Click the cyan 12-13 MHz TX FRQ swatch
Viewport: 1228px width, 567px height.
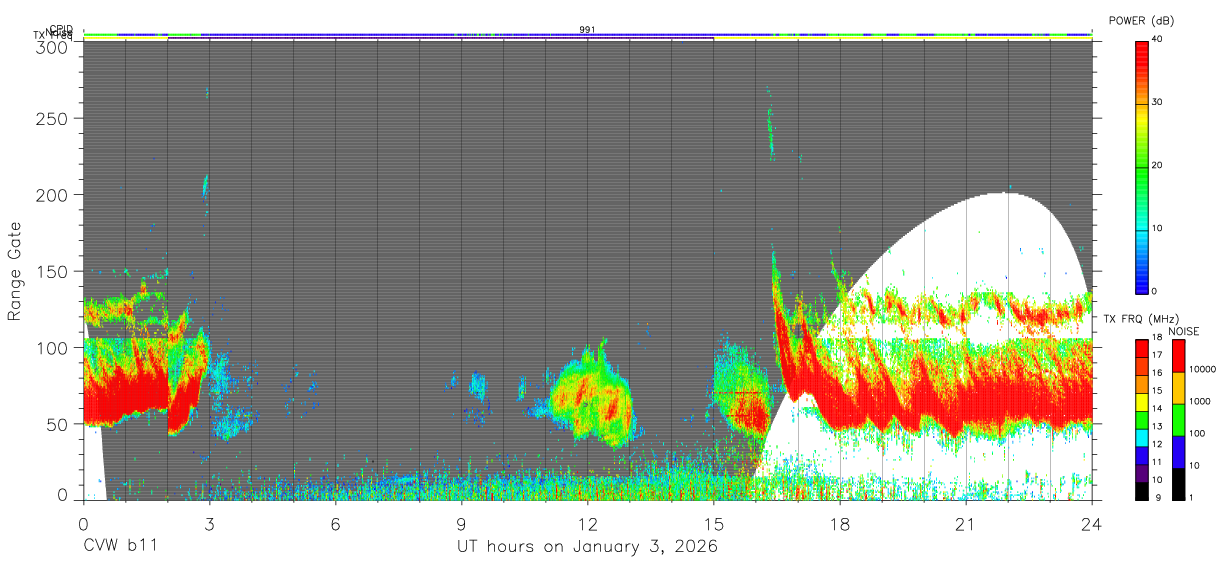point(1141,437)
